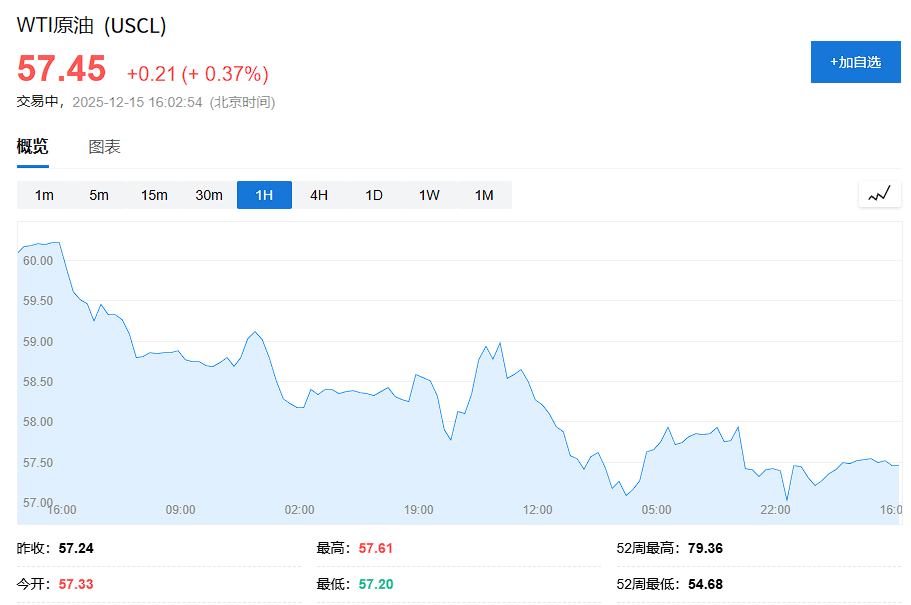This screenshot has height=605, width=911.
Task: Switch chart to 1m interval
Action: [44, 195]
